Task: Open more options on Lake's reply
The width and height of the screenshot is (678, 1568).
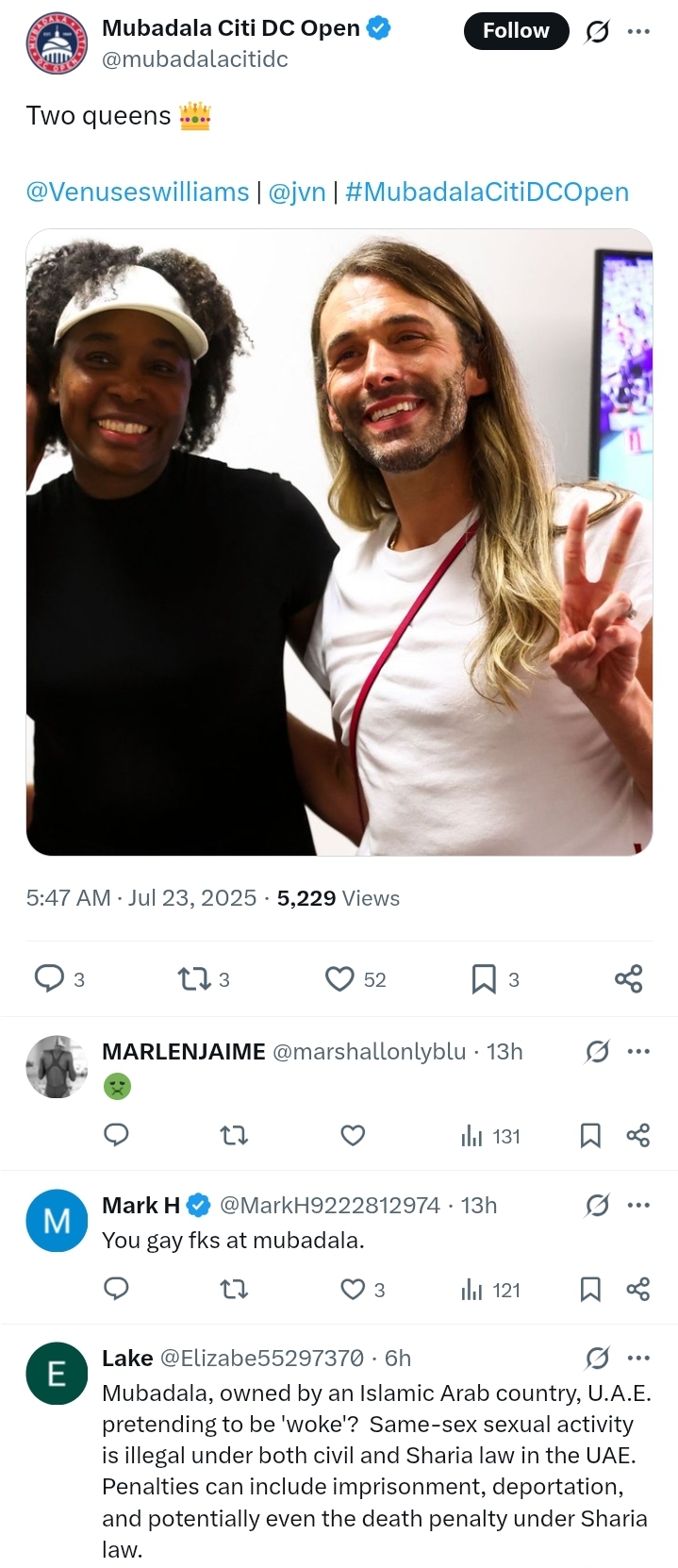Action: 638,1359
